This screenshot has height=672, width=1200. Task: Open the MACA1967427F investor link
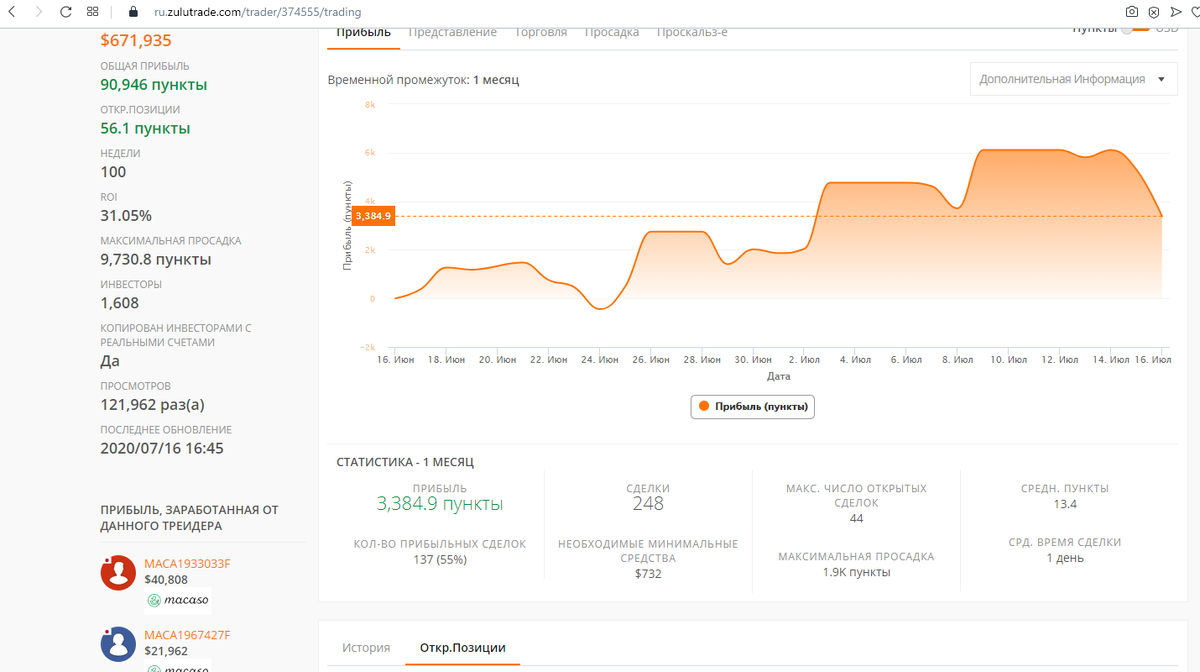tap(187, 635)
